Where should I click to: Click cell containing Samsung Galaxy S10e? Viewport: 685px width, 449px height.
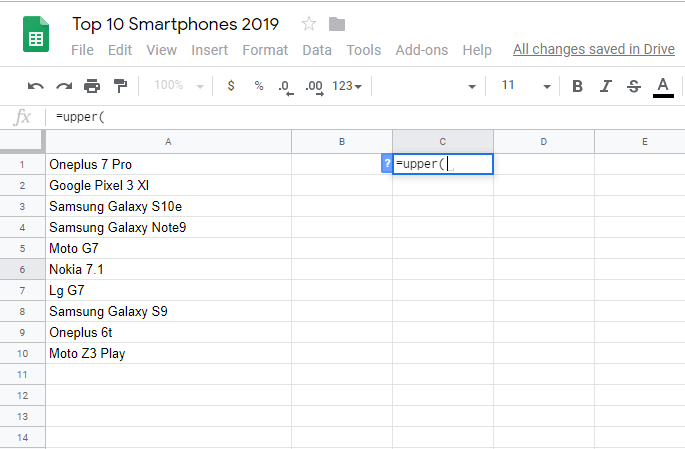168,206
